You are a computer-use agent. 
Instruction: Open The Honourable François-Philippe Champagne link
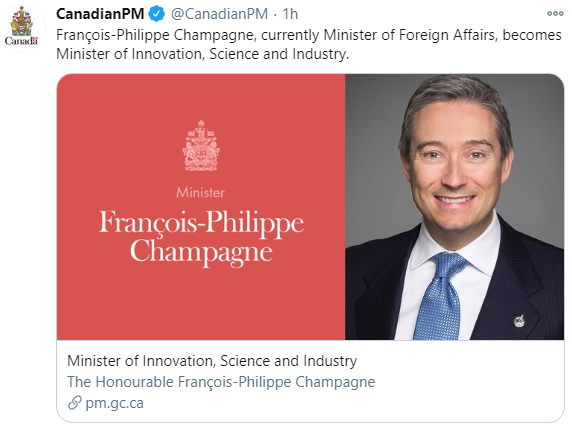coord(221,382)
